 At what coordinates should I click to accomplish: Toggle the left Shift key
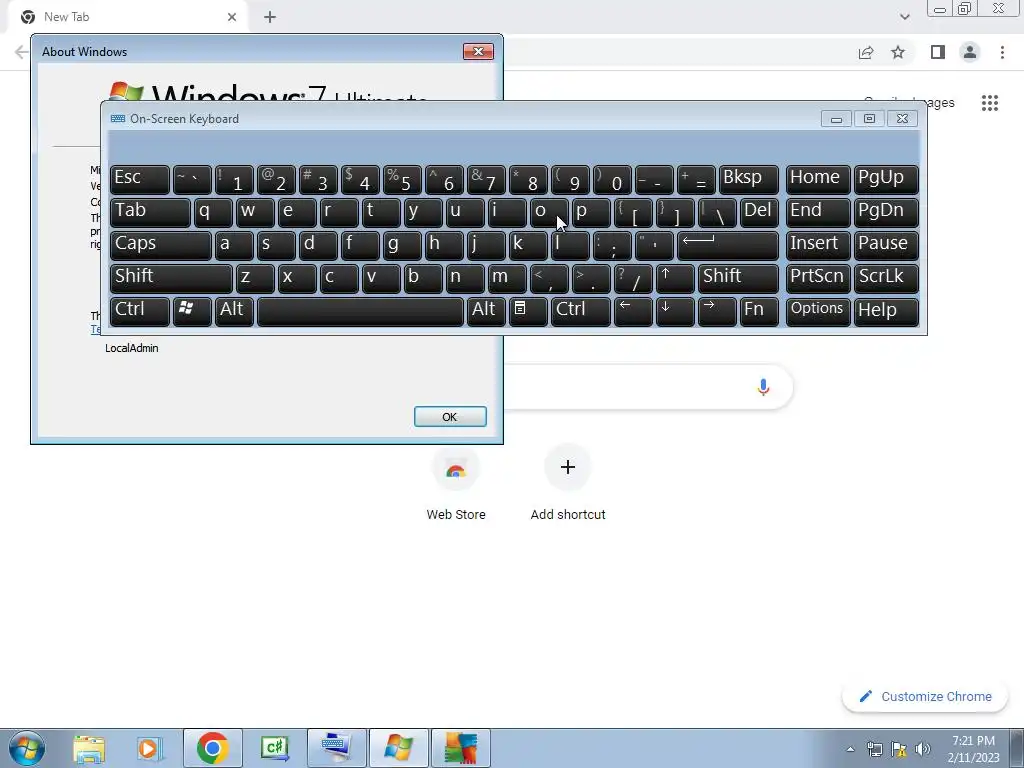[171, 278]
